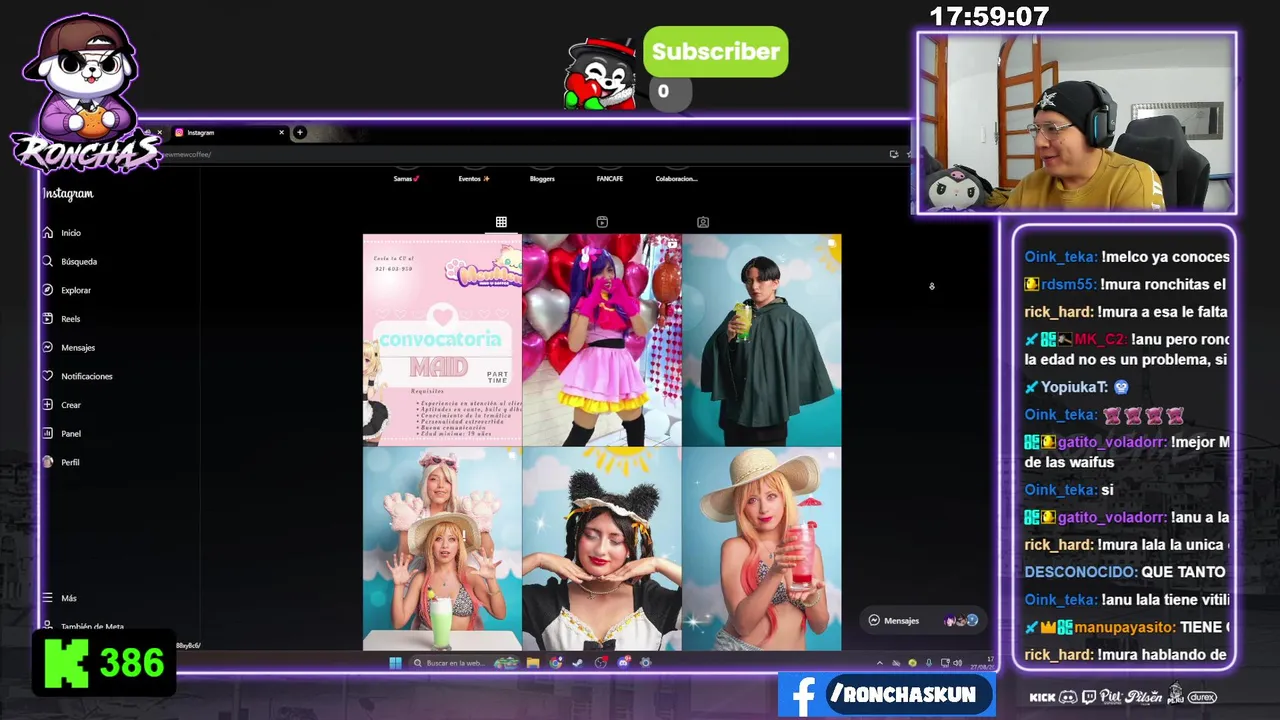Screen dimensions: 1280x720
Task: Click the Instagram logo wordmark
Action: click(x=68, y=194)
